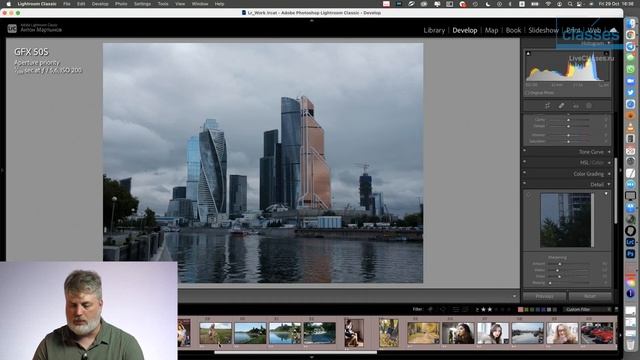Toggle the Detail panel on/off switch
Screen dimensions: 640x360
(x=524, y=184)
